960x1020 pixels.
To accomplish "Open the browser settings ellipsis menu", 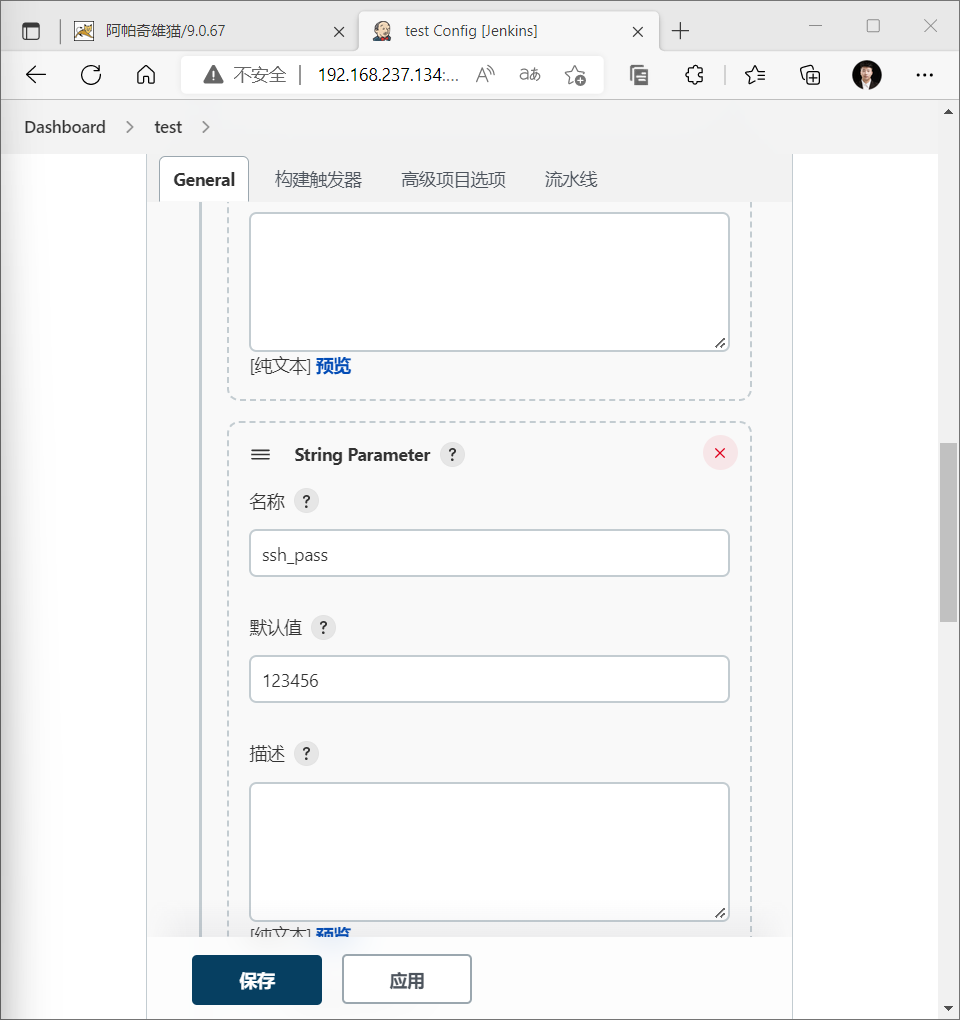I will 924,75.
